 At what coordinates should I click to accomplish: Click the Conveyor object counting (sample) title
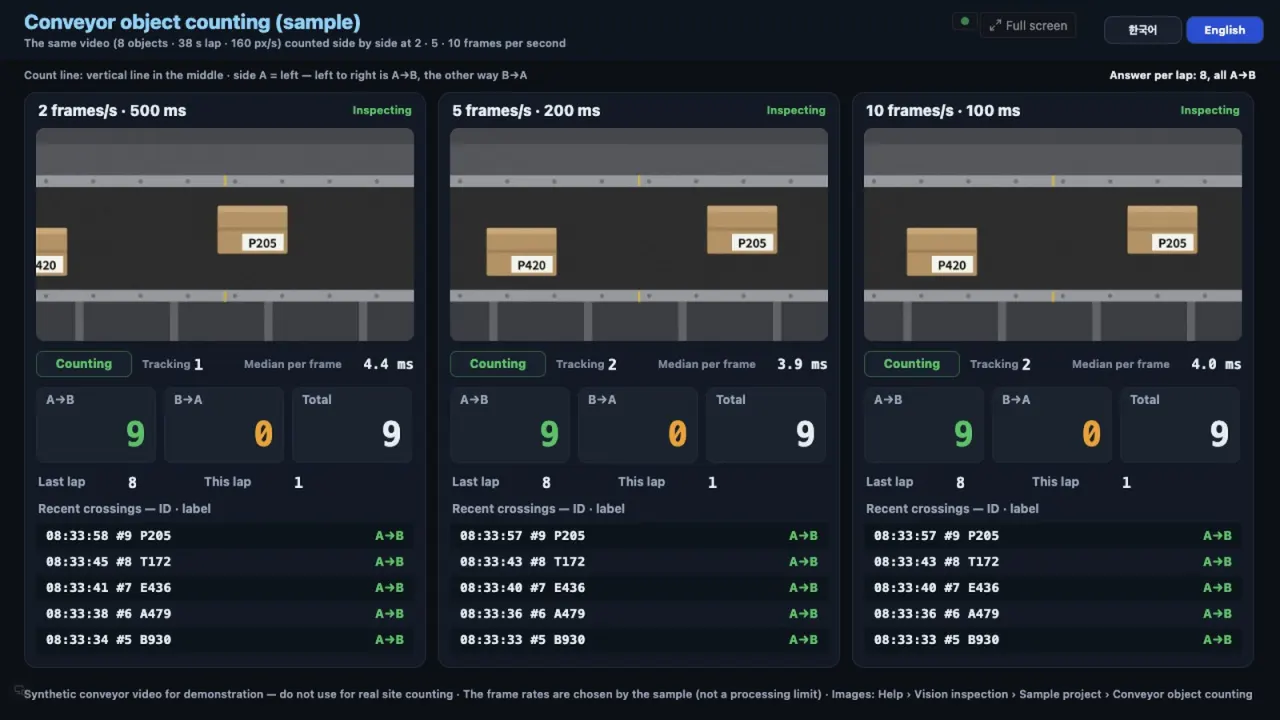(192, 22)
